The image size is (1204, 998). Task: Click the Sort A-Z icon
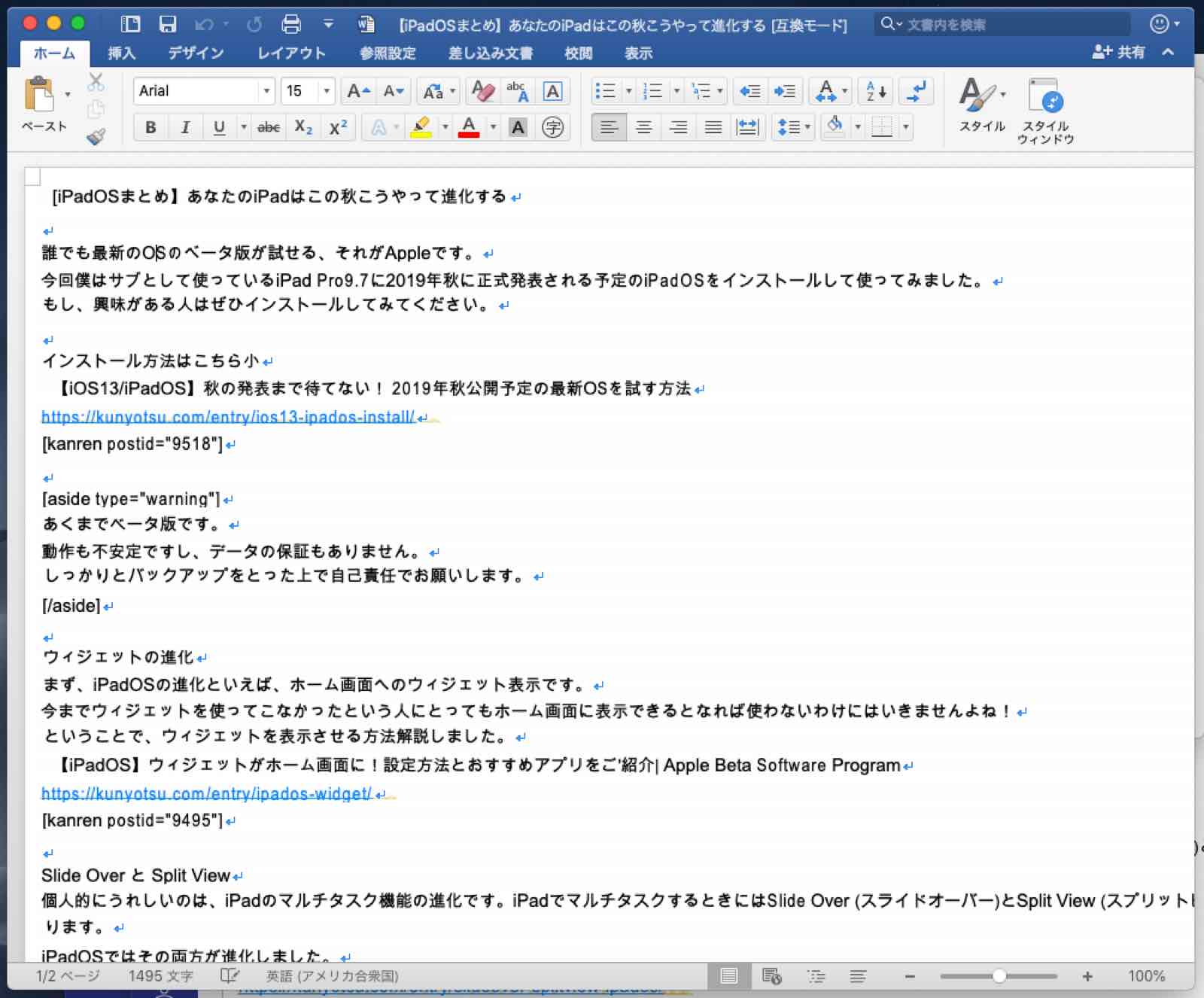point(876,92)
